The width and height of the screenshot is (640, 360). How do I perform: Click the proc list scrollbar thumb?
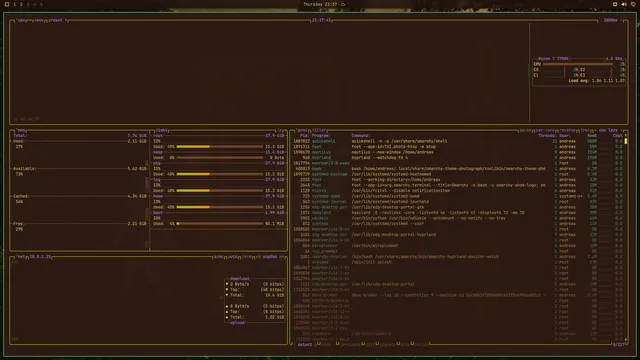[626, 141]
